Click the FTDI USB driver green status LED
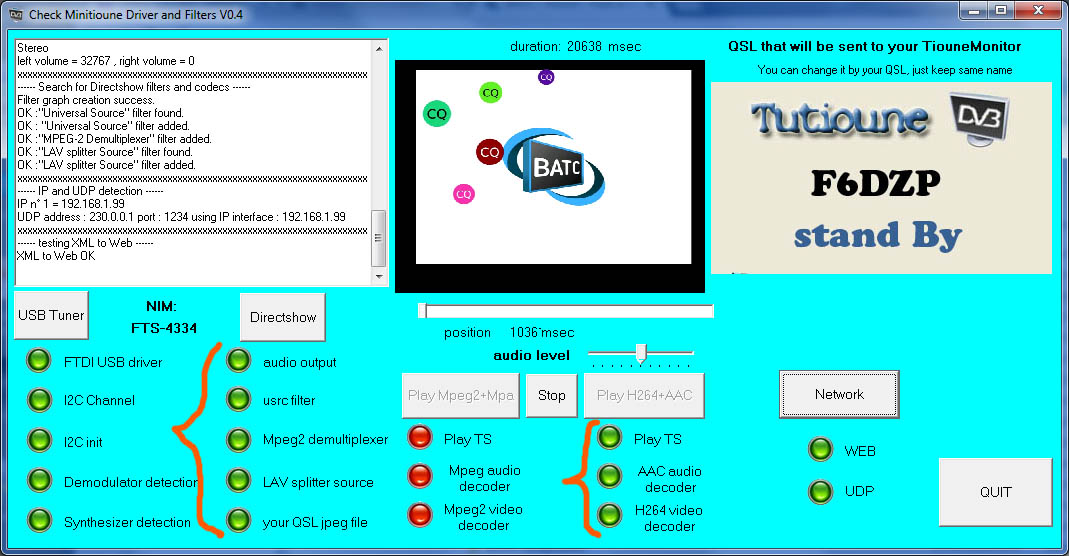Viewport: 1069px width, 556px height. [39, 360]
